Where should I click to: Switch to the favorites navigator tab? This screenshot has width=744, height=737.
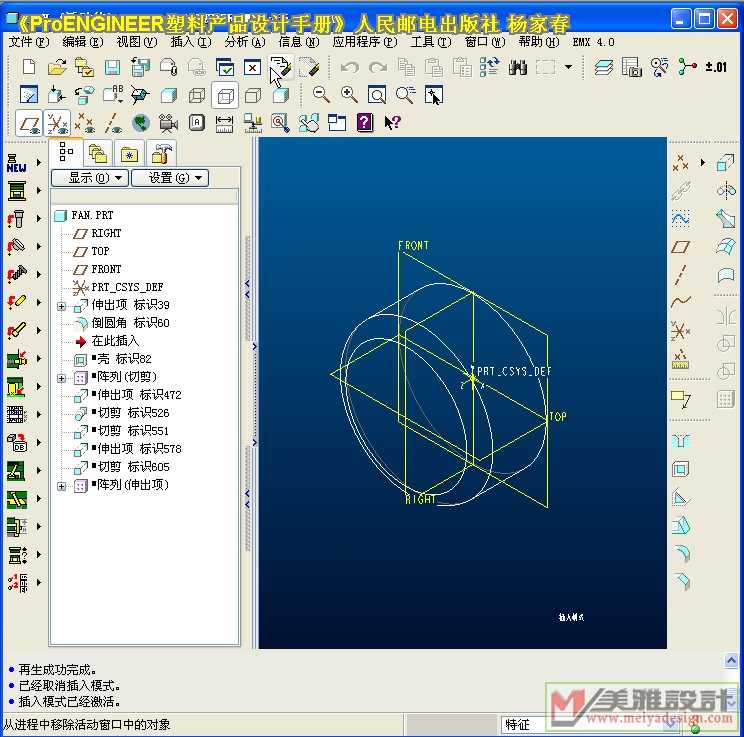coord(129,154)
